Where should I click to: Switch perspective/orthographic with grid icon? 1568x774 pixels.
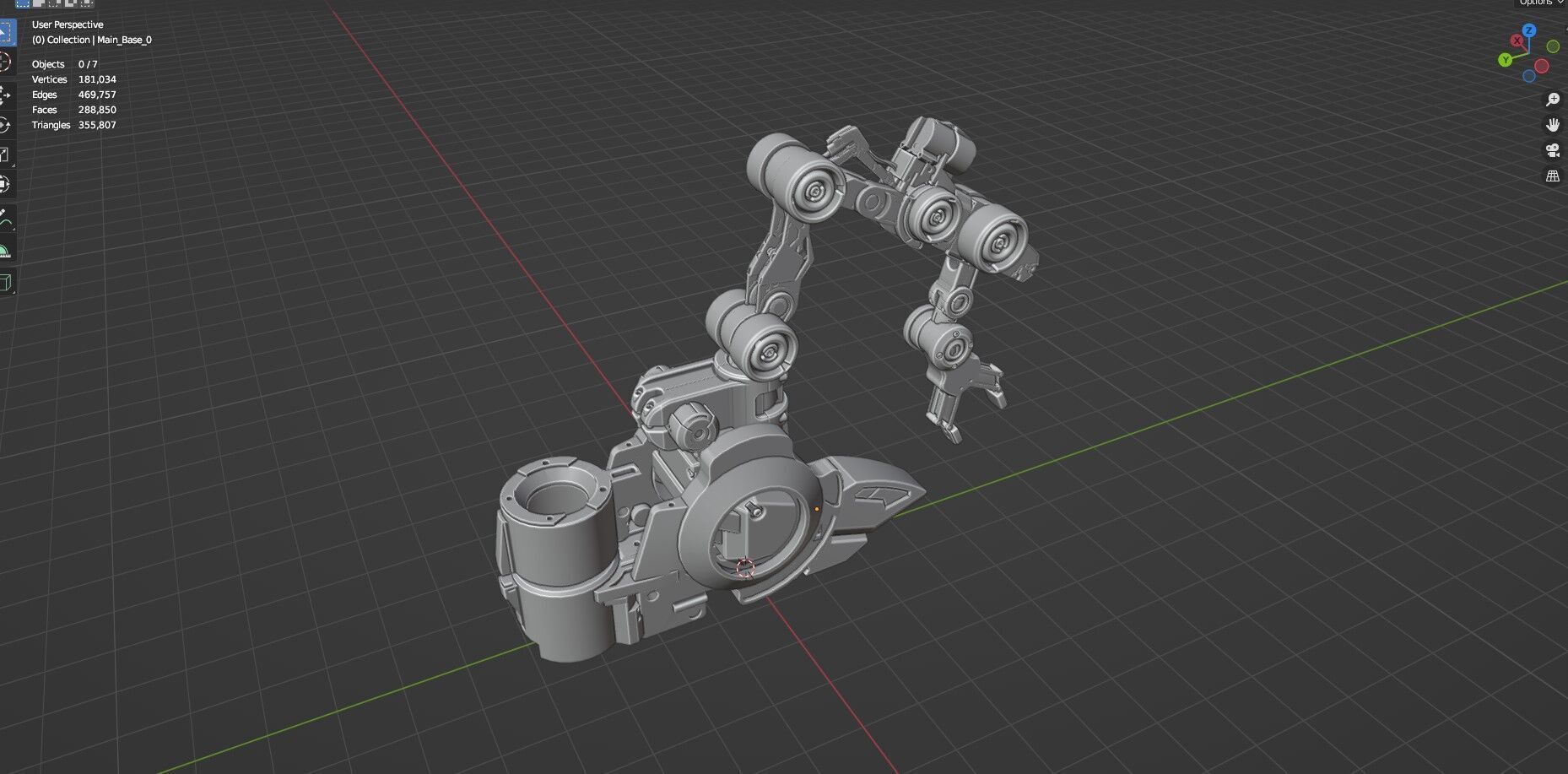pos(1552,176)
